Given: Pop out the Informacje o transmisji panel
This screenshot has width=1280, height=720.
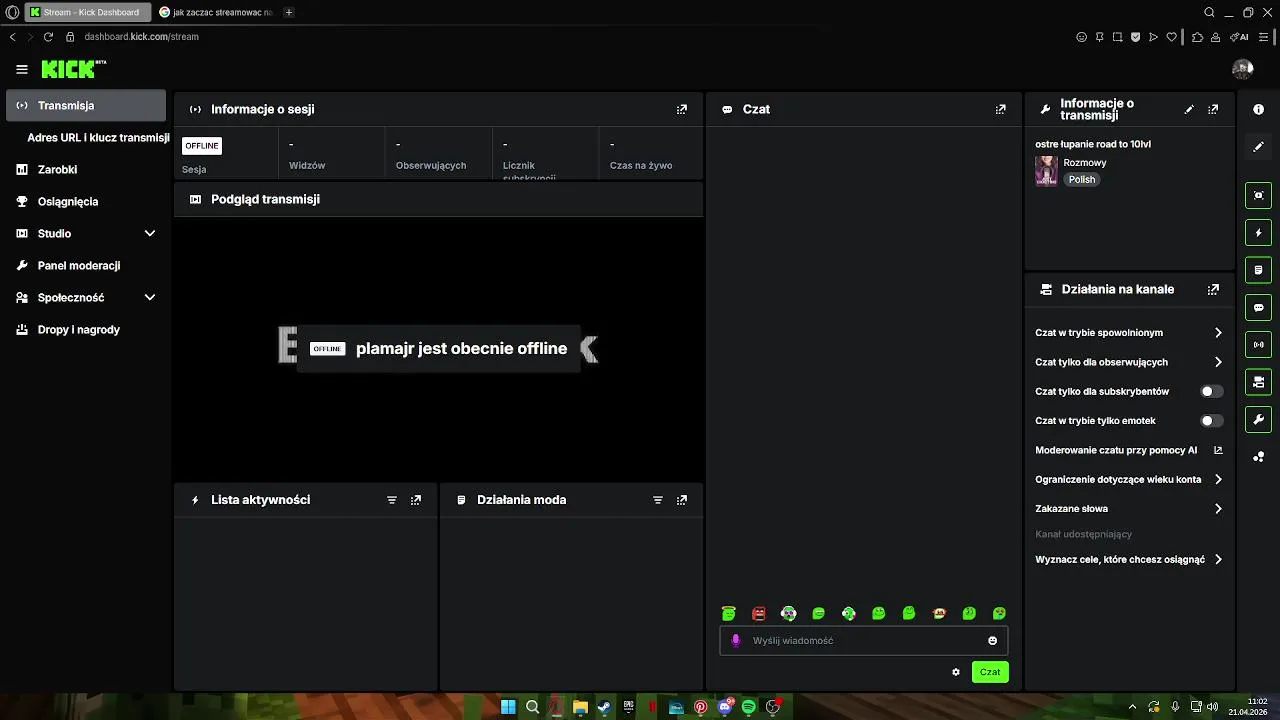Looking at the screenshot, I should [1213, 109].
